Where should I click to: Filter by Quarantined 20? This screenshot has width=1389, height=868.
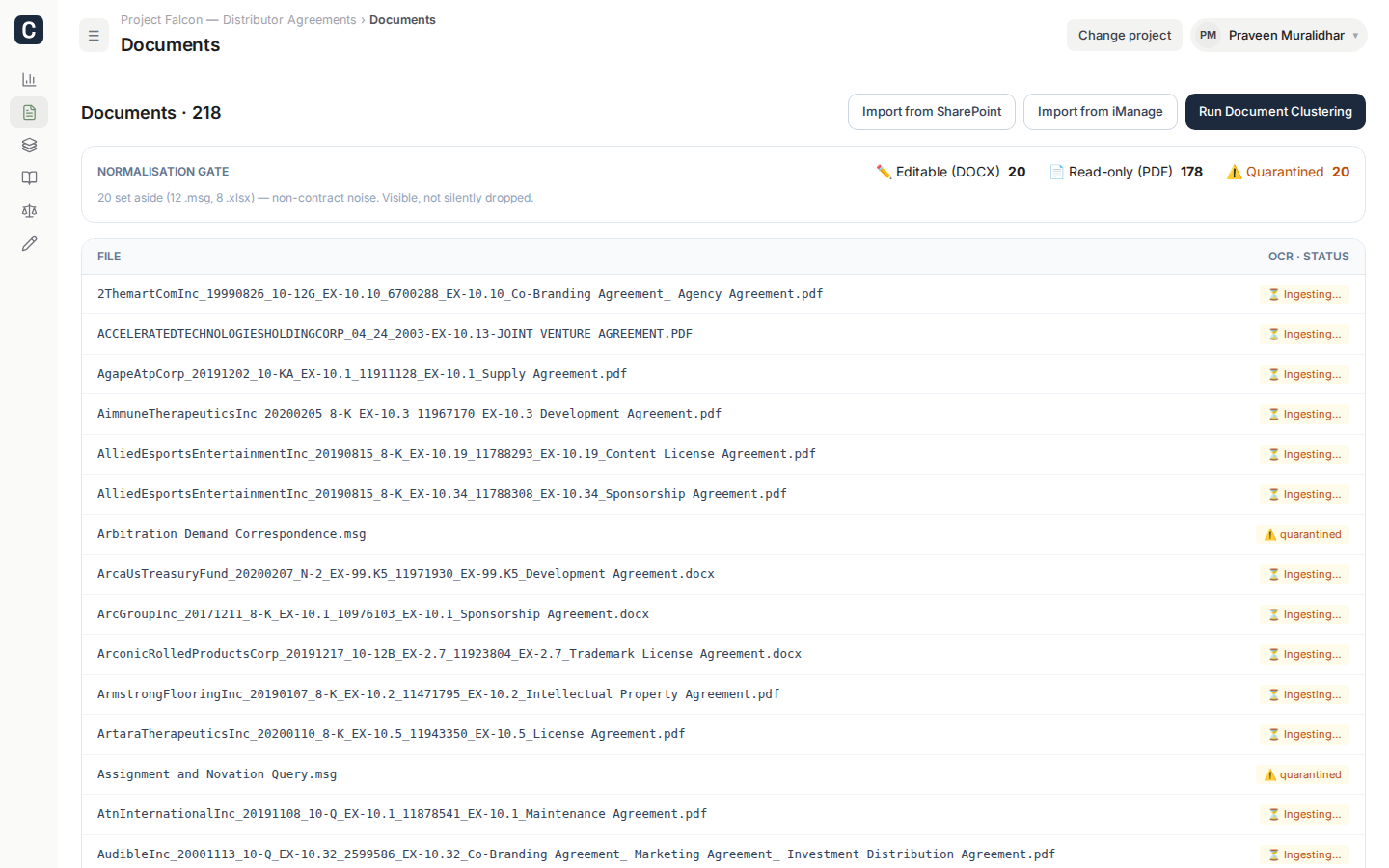(x=1288, y=172)
